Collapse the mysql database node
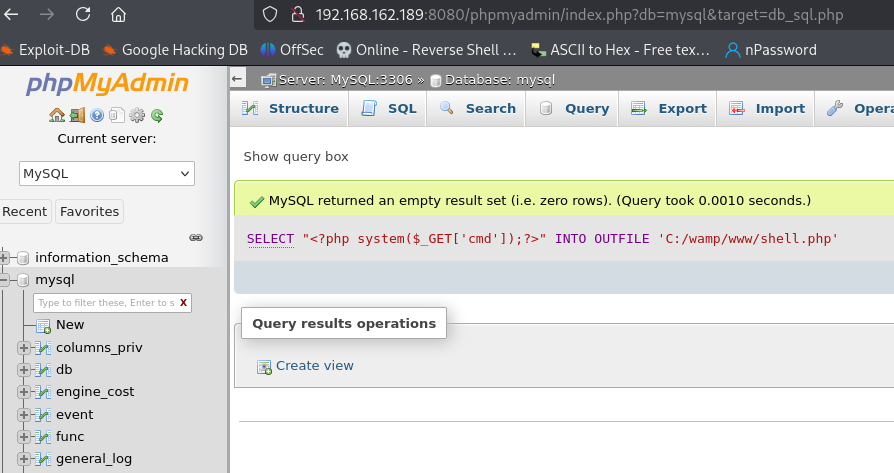This screenshot has width=894, height=473. coord(4,280)
